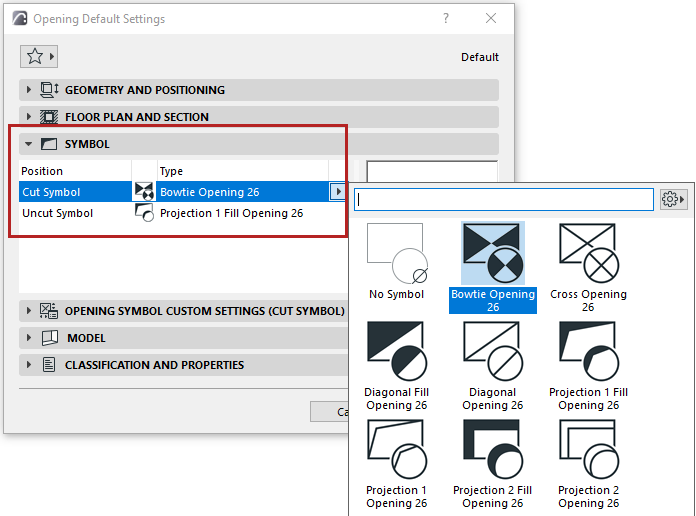Pick the Cross Opening 26 symbol
The width and height of the screenshot is (696, 516).
[x=589, y=254]
